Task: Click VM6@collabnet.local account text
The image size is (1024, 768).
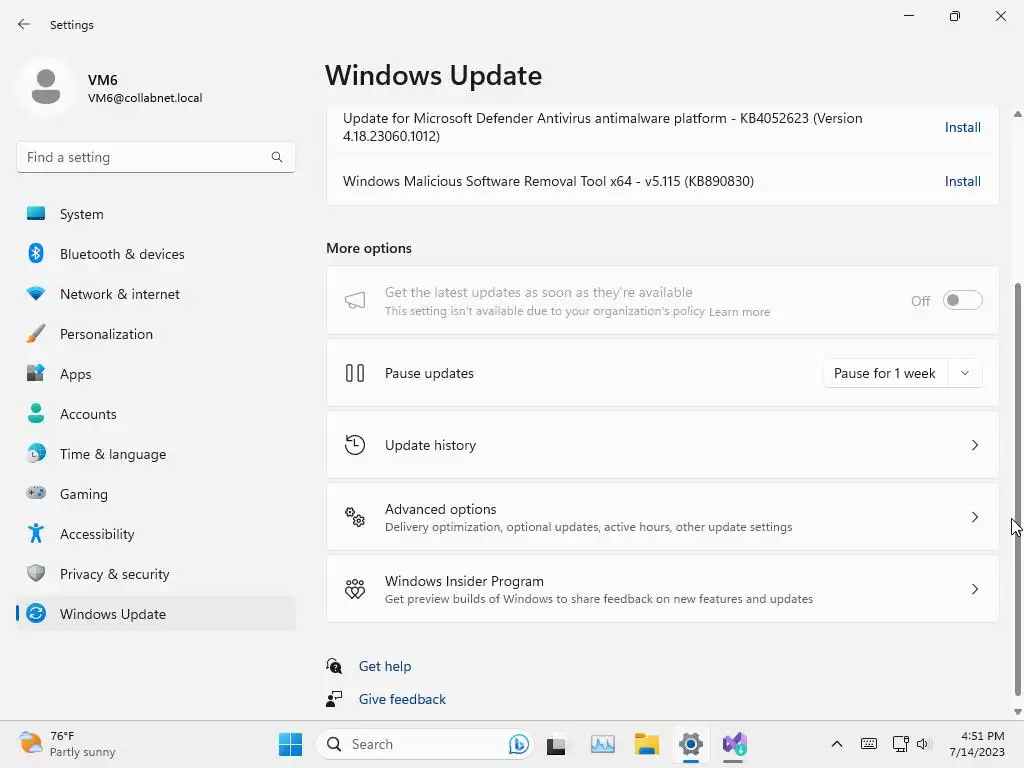Action: [x=145, y=98]
